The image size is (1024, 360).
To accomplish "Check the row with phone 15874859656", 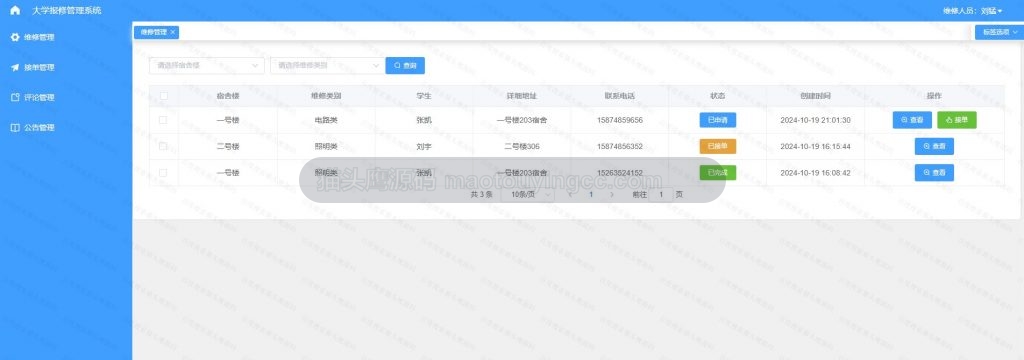I will pyautogui.click(x=163, y=120).
